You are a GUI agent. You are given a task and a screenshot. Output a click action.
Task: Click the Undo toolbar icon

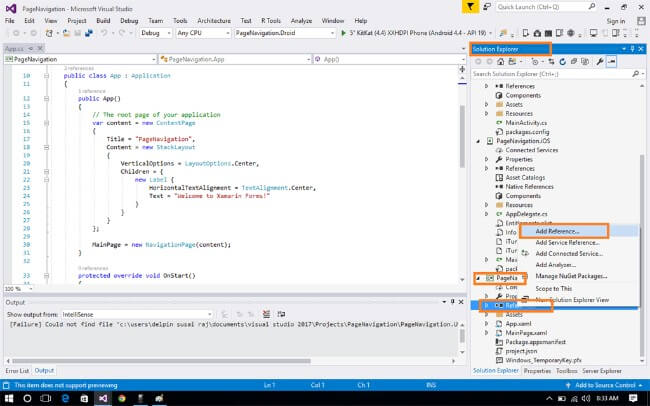[x=104, y=32]
